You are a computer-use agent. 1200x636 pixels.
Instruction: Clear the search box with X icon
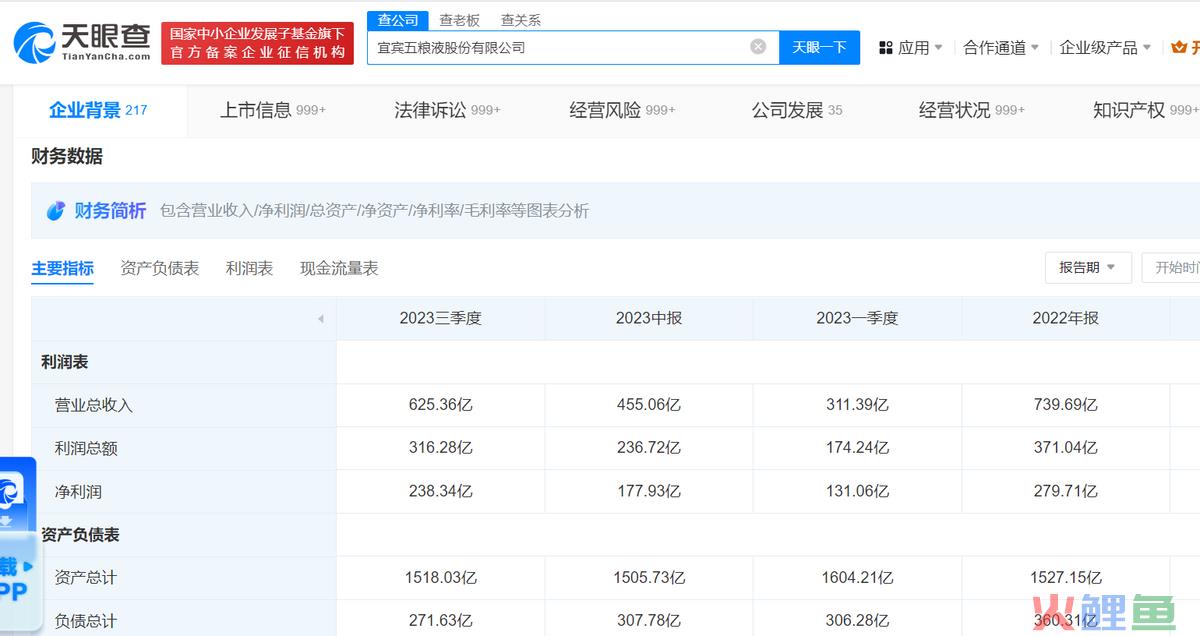[758, 47]
